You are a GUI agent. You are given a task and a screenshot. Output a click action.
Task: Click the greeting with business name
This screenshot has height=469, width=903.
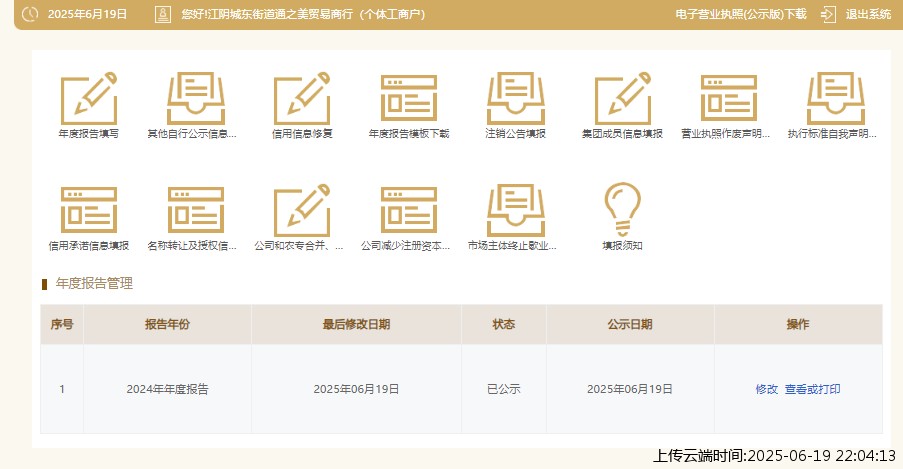[303, 14]
